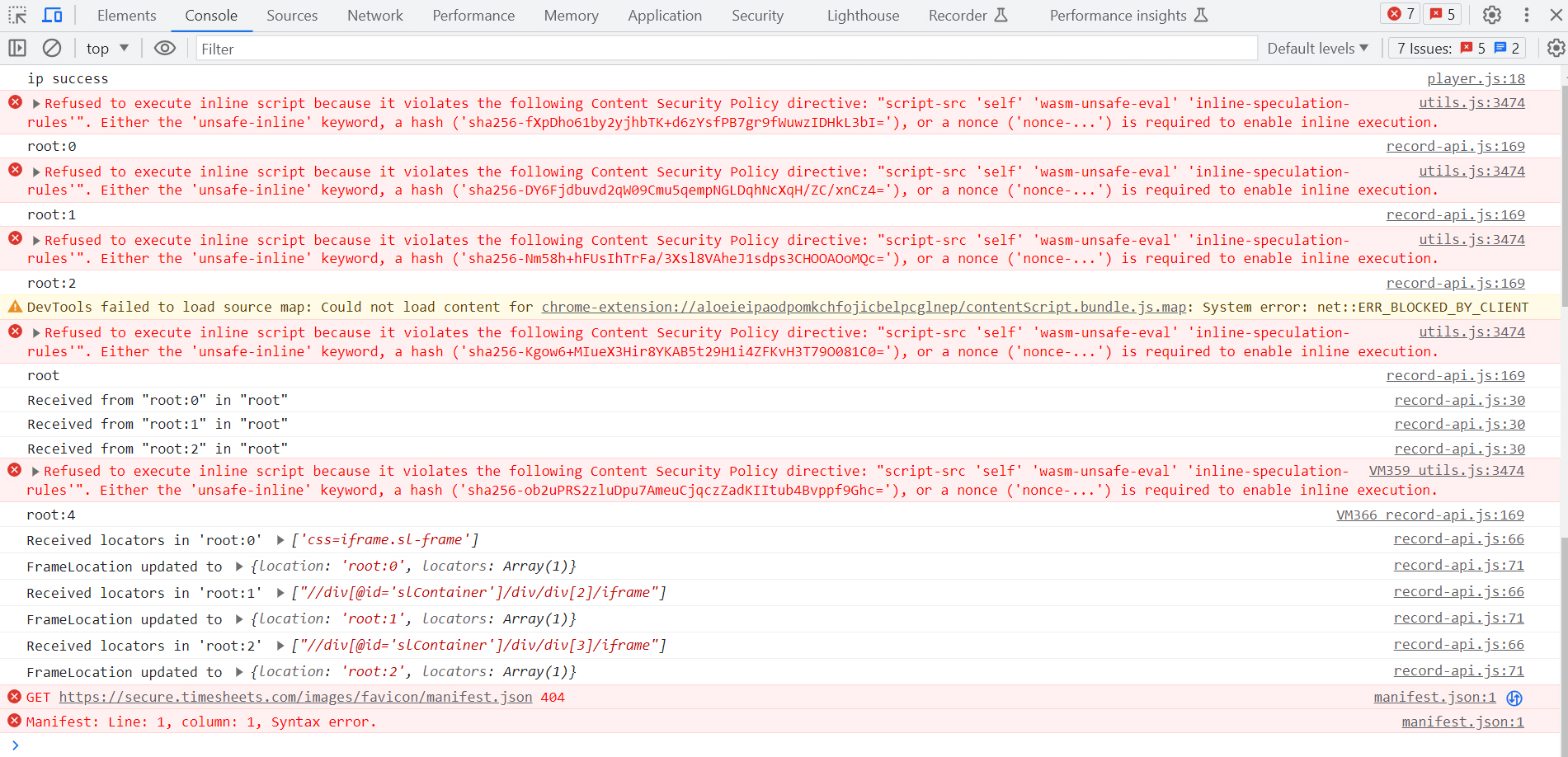Screen dimensions: 1568x757
Task: Open the Application tab
Action: pyautogui.click(x=665, y=16)
